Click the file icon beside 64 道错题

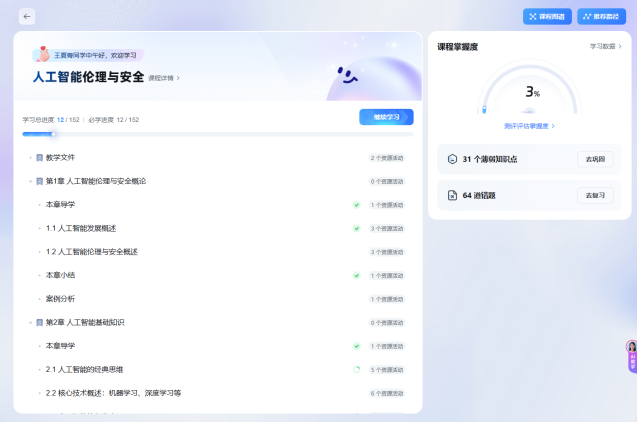click(x=452, y=195)
